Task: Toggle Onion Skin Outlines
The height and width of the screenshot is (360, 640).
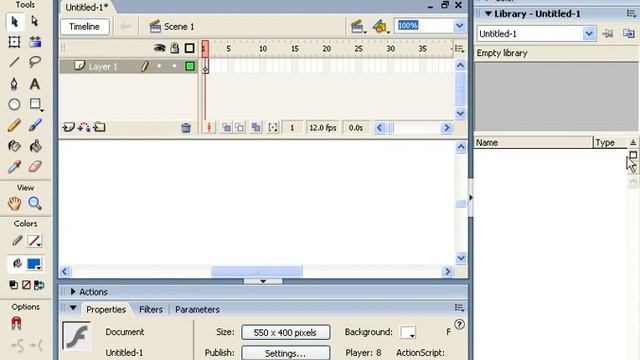Action: click(x=240, y=128)
